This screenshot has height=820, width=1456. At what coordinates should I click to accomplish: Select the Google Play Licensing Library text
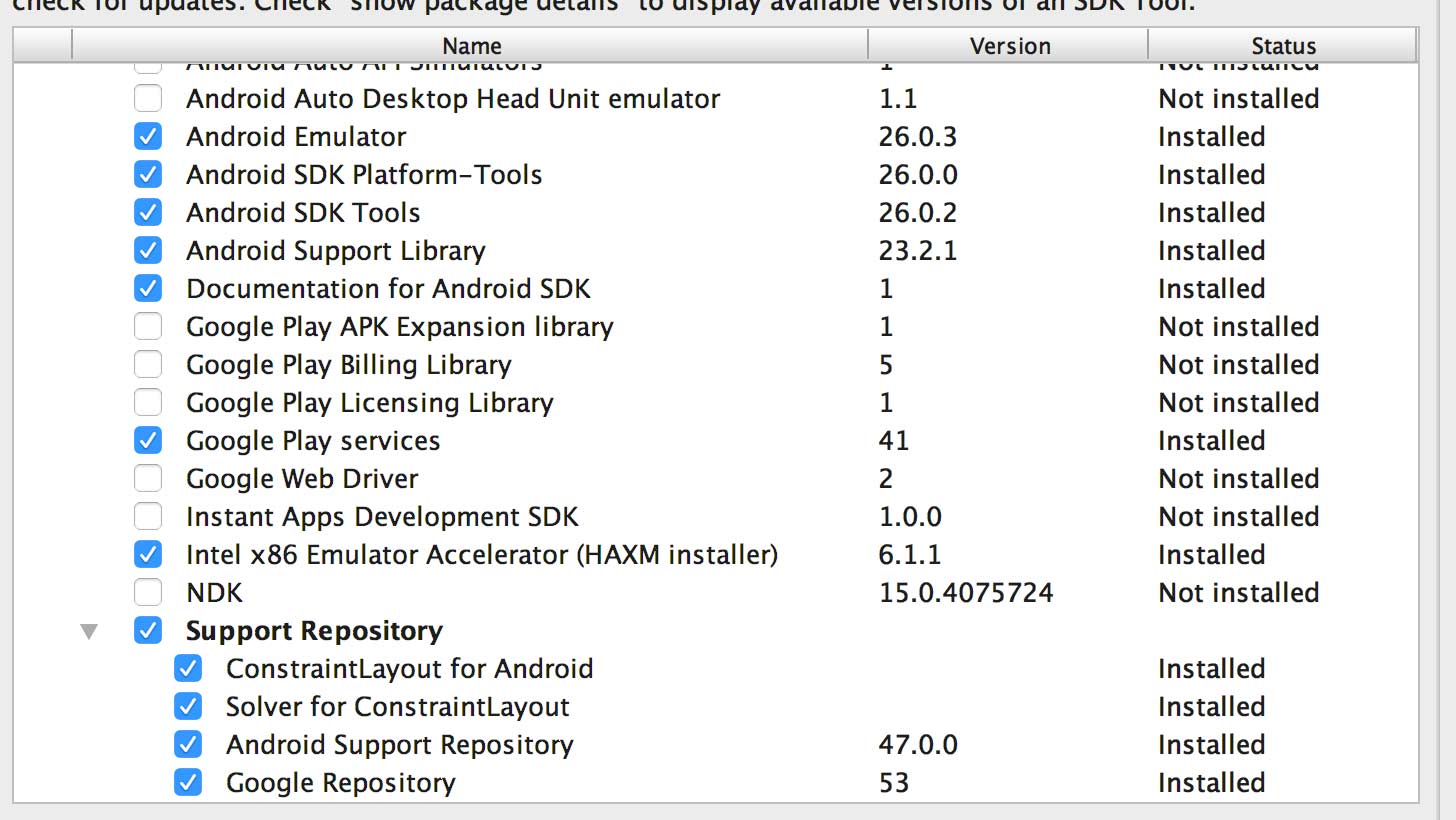click(370, 403)
